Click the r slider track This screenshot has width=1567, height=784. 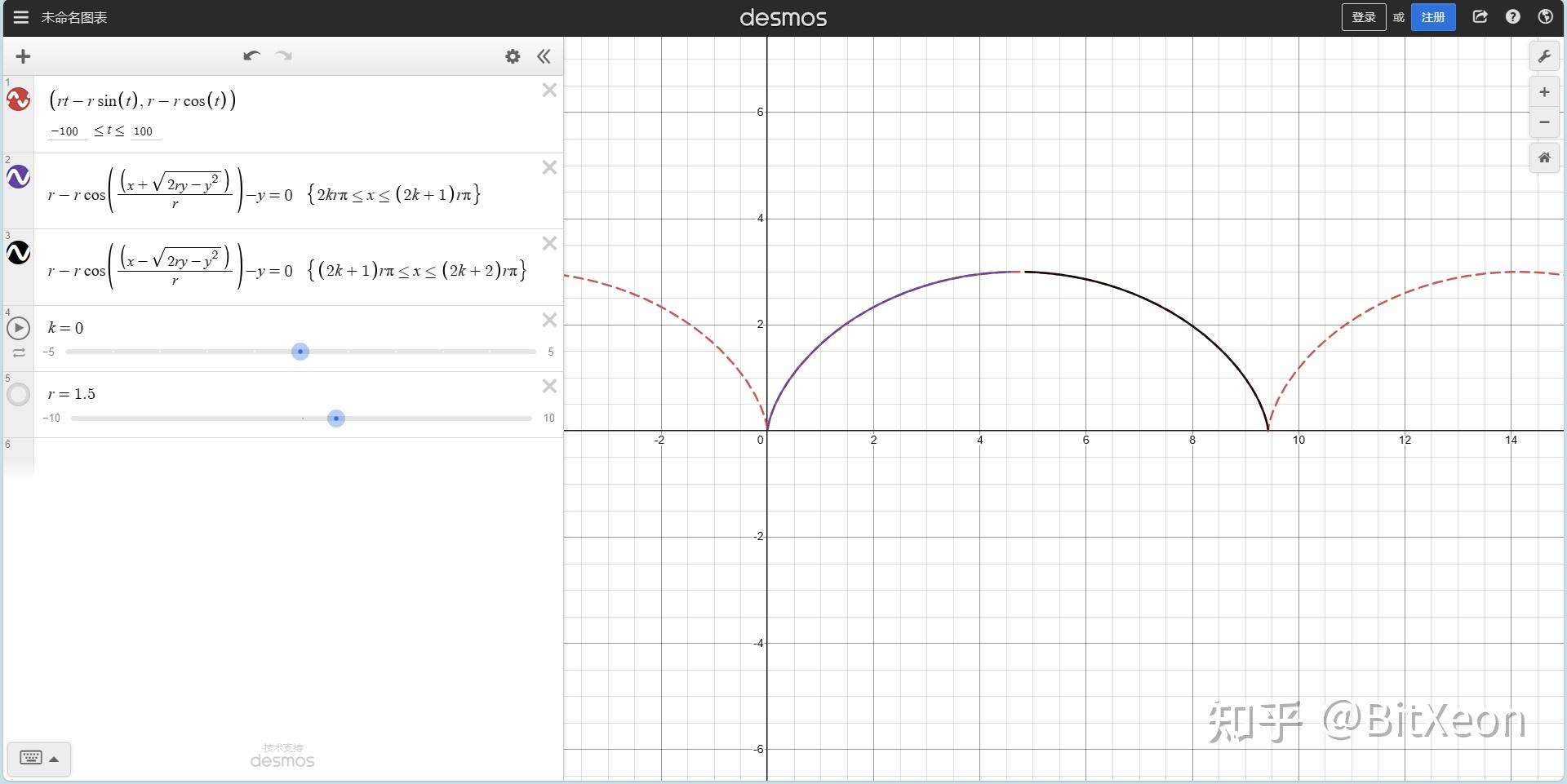click(301, 419)
